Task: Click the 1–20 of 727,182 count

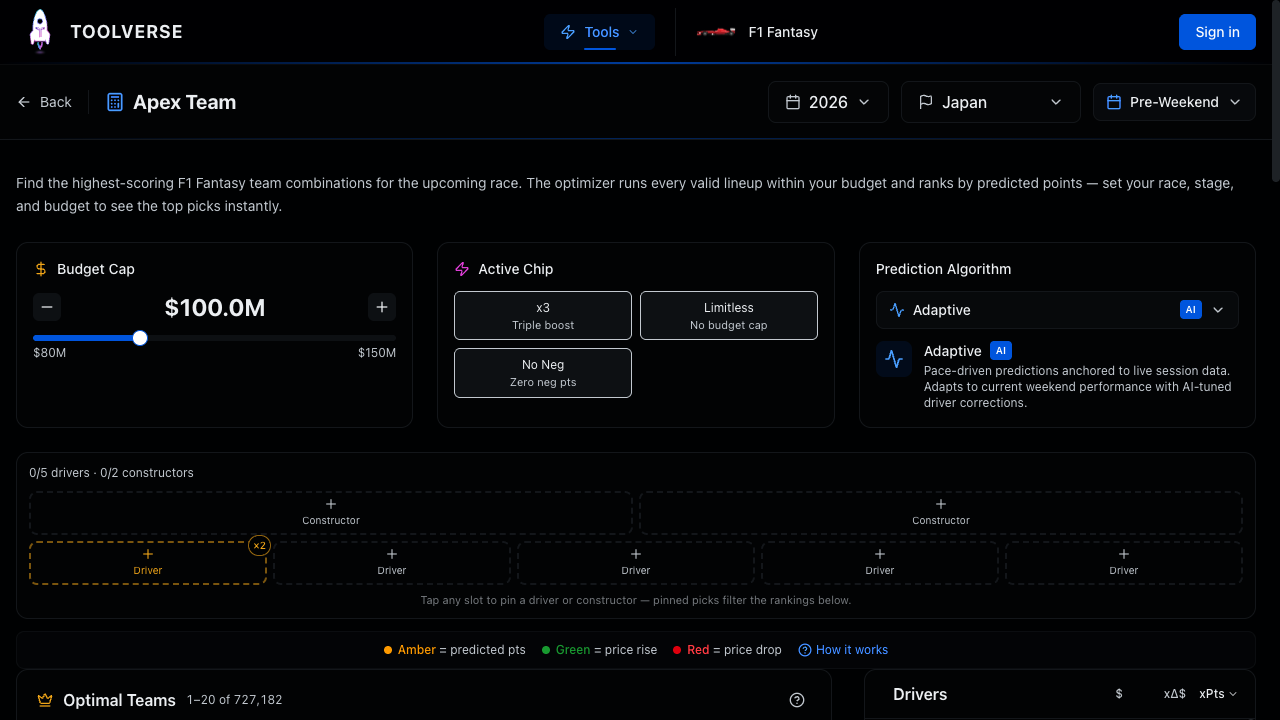Action: click(x=235, y=700)
